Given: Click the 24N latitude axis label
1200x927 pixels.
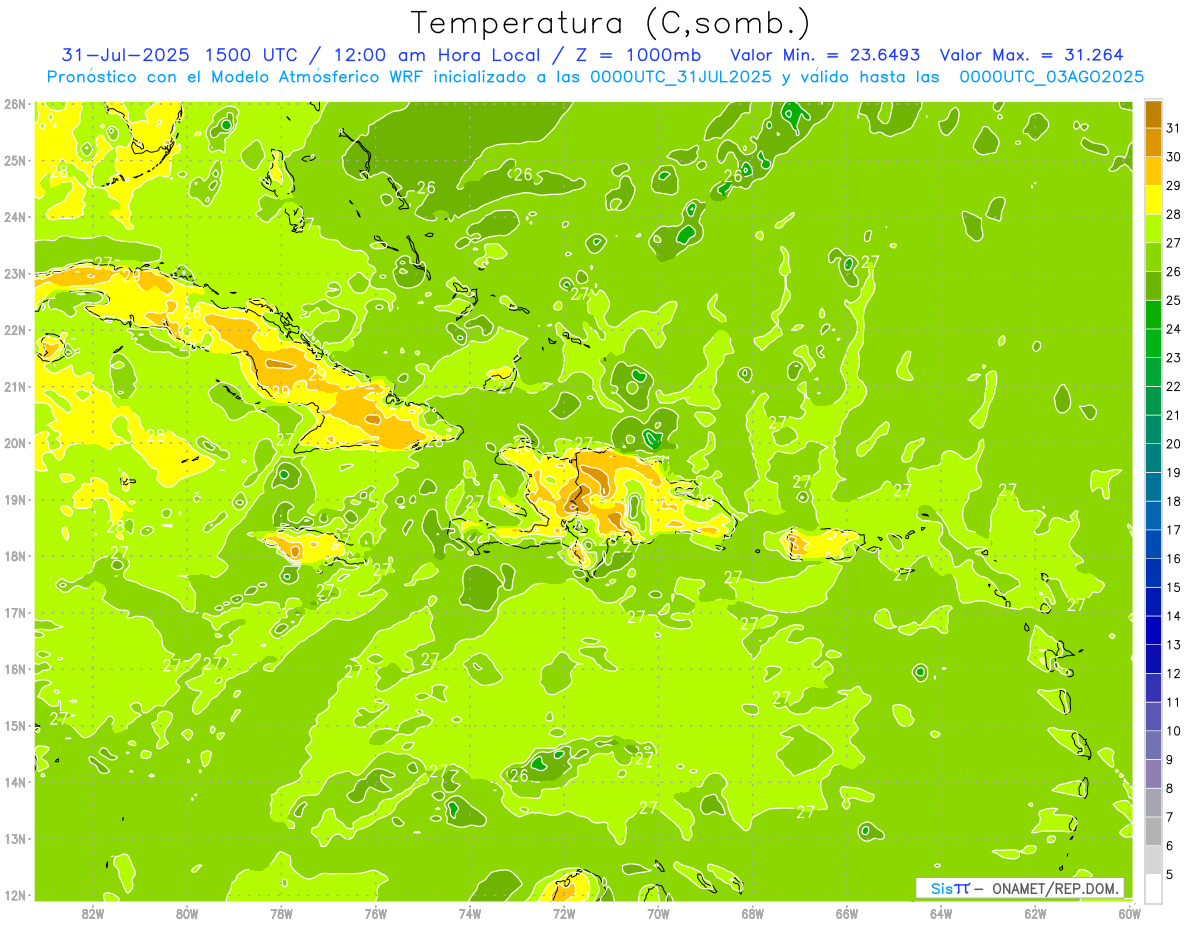Looking at the screenshot, I should coord(14,217).
